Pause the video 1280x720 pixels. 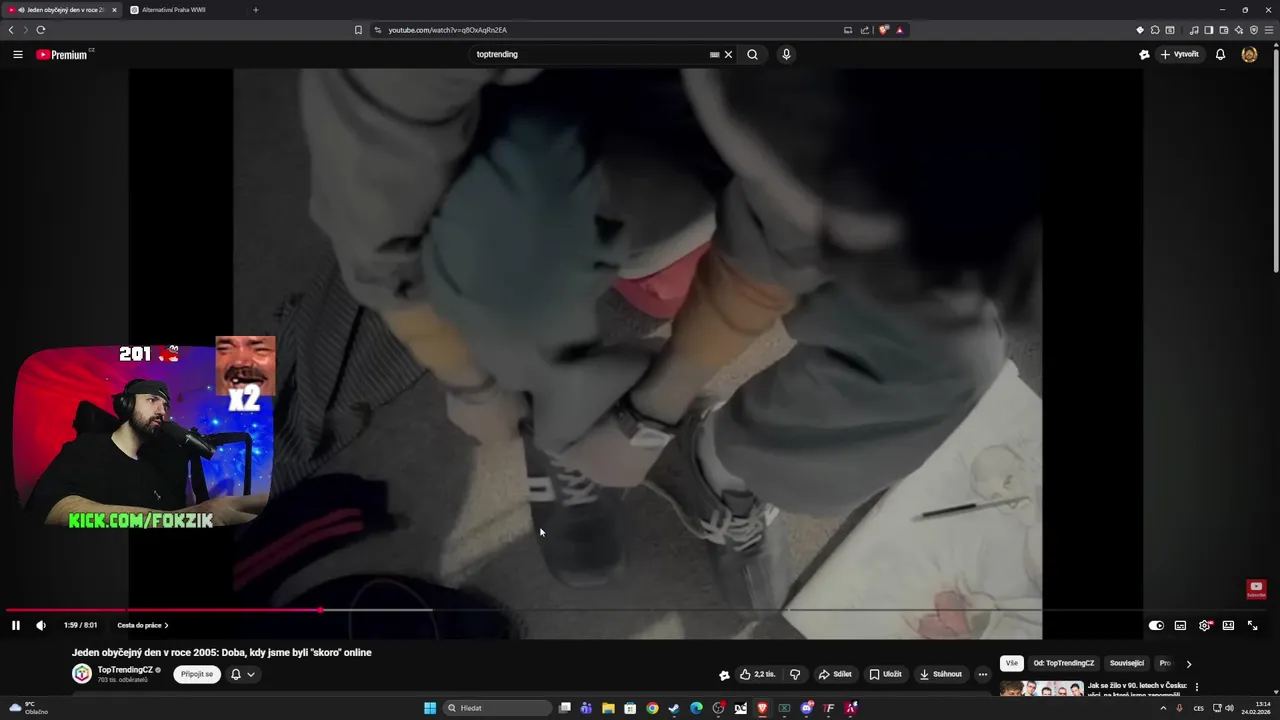pos(16,626)
